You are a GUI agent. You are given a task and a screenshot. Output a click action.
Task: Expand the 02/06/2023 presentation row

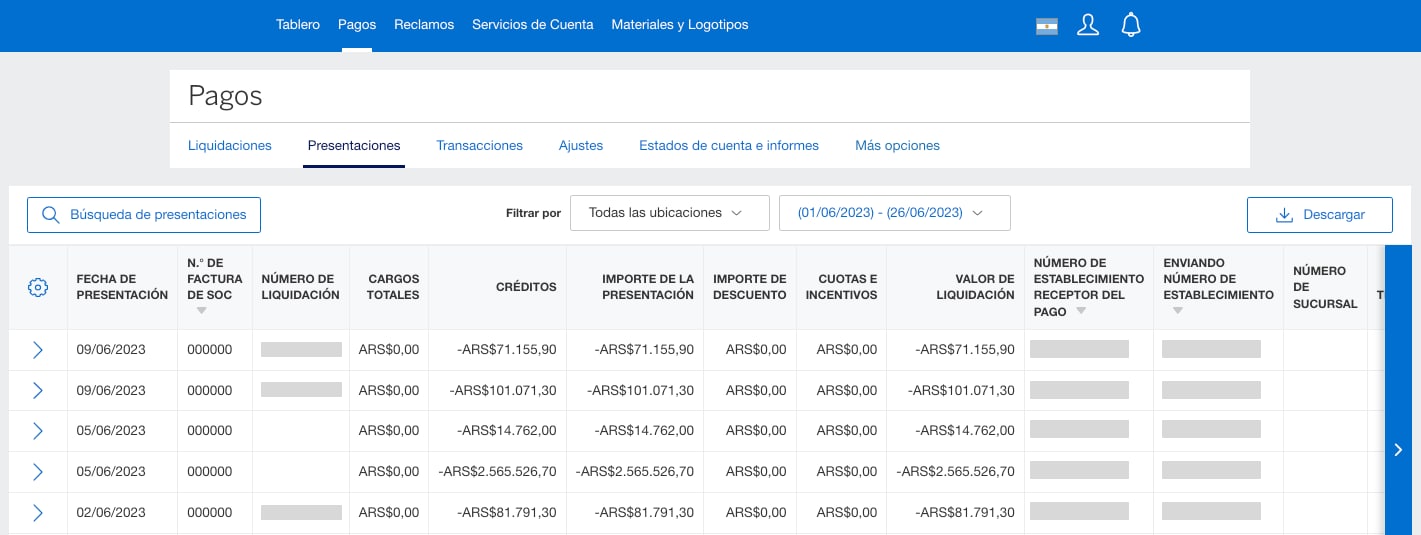(38, 513)
